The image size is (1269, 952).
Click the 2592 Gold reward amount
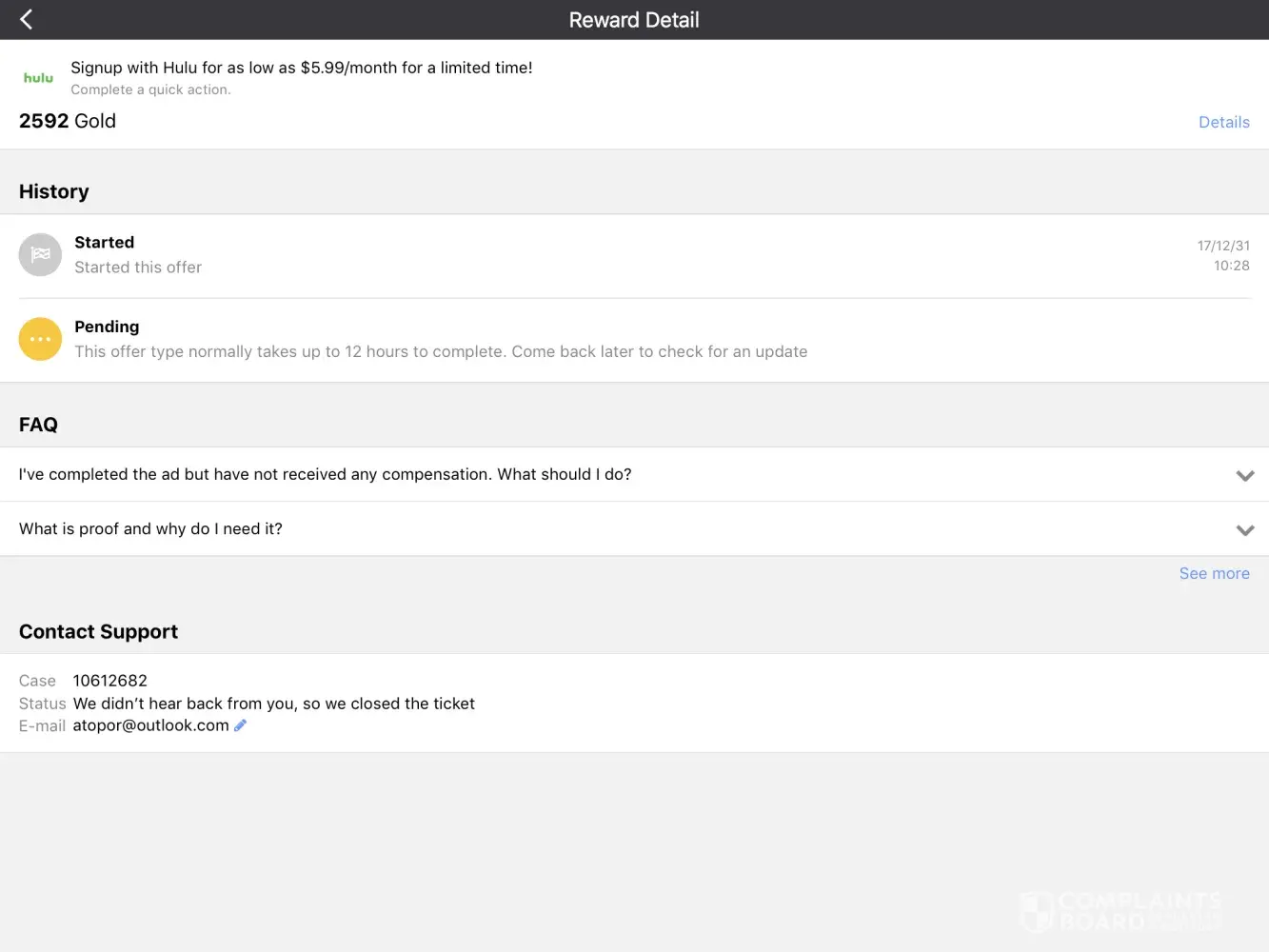coord(68,121)
